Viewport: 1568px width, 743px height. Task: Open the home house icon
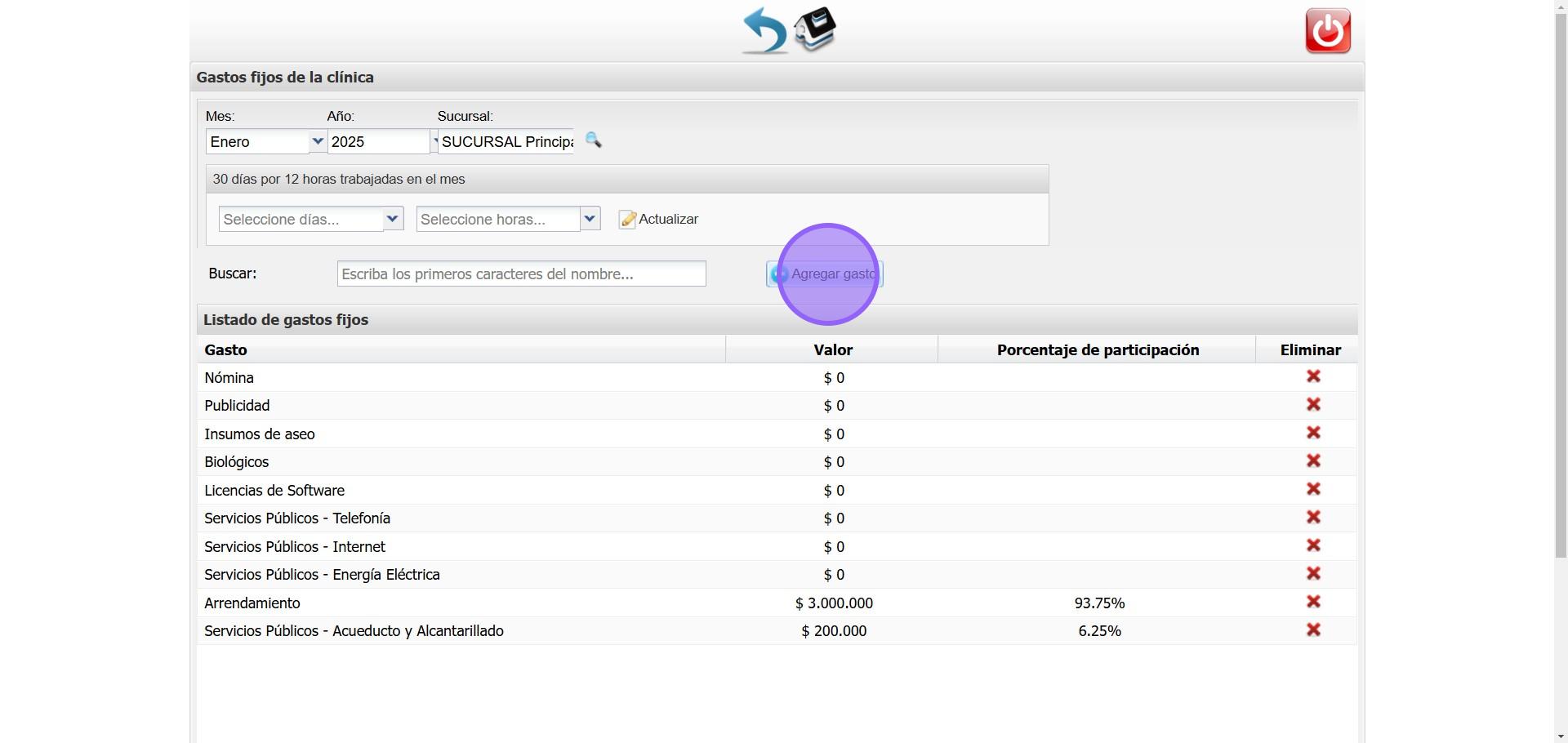pyautogui.click(x=815, y=29)
